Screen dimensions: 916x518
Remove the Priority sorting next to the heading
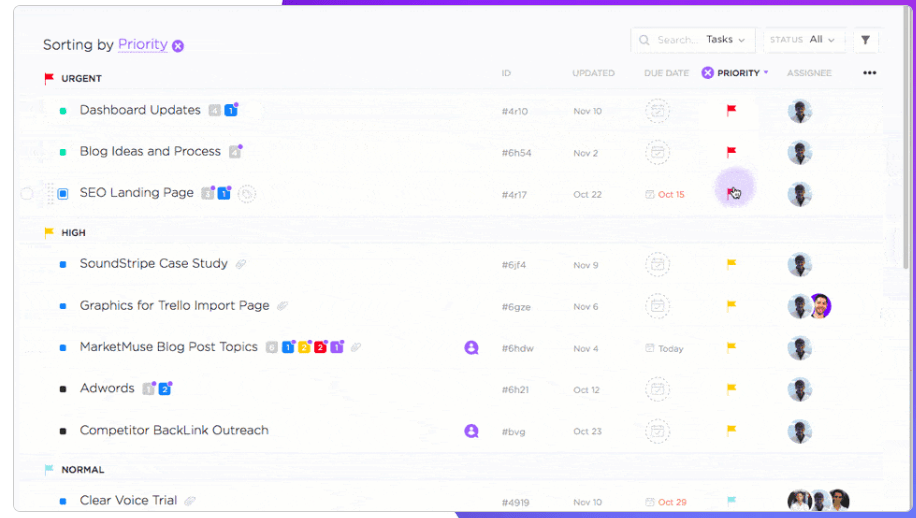tap(178, 46)
